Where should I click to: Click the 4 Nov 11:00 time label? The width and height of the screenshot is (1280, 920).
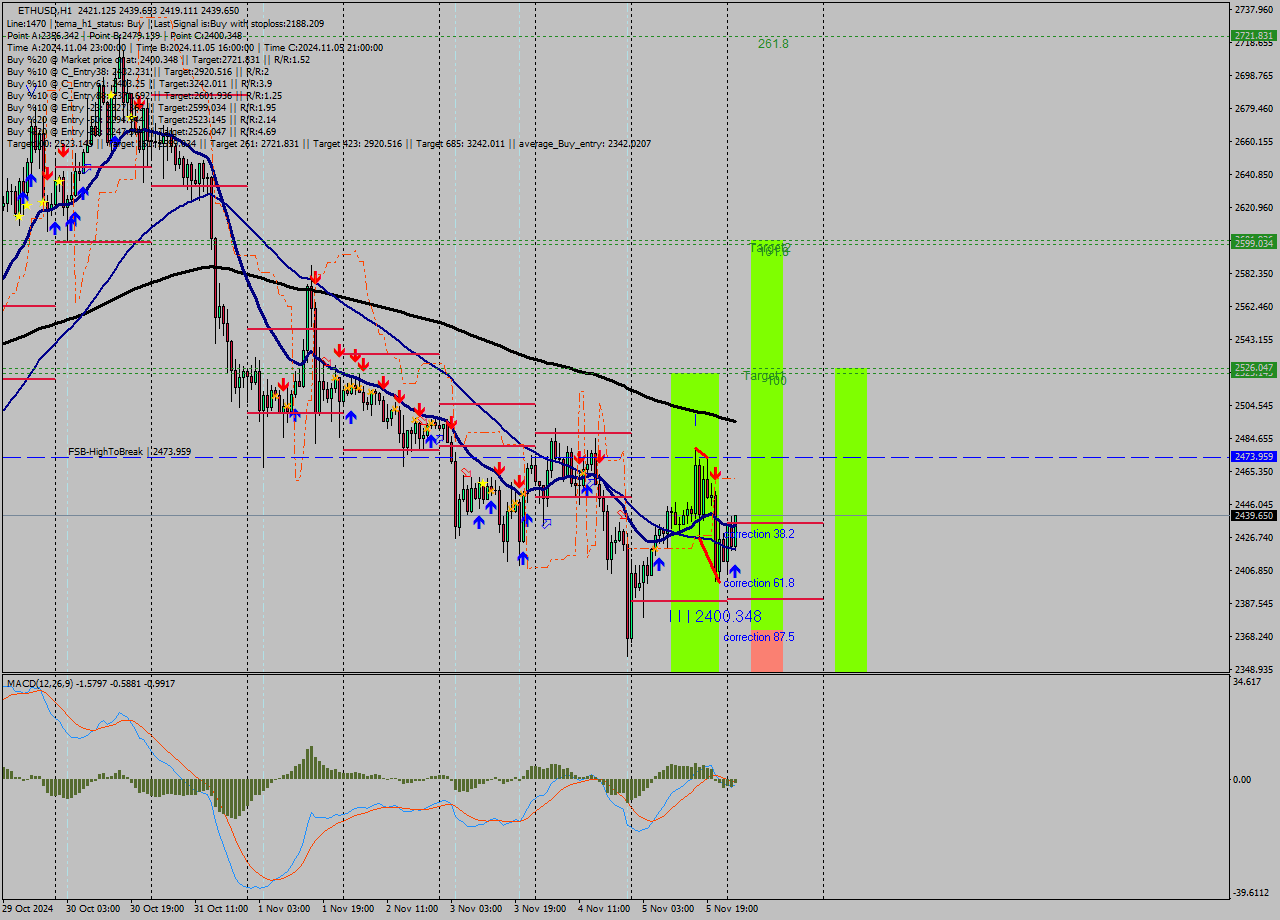(x=604, y=909)
